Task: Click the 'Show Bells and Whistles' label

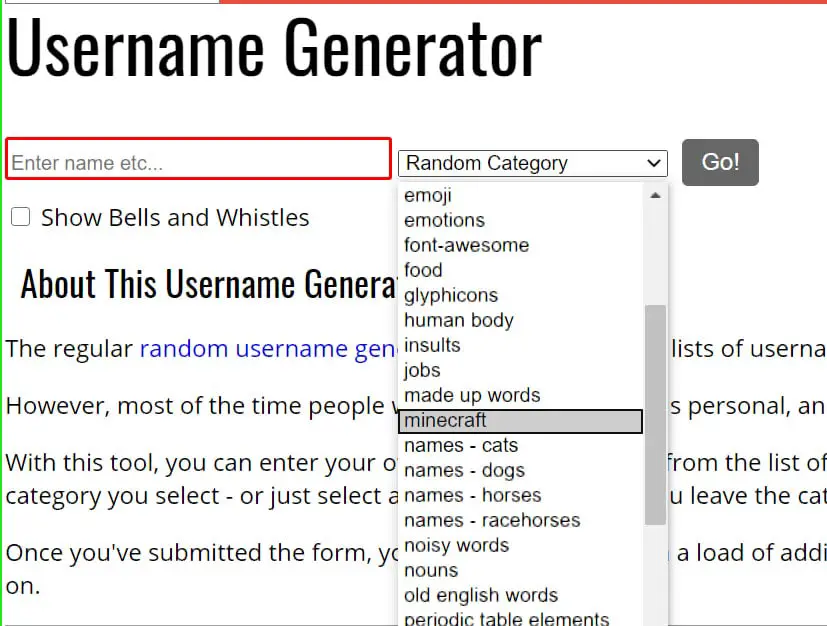Action: 175,217
